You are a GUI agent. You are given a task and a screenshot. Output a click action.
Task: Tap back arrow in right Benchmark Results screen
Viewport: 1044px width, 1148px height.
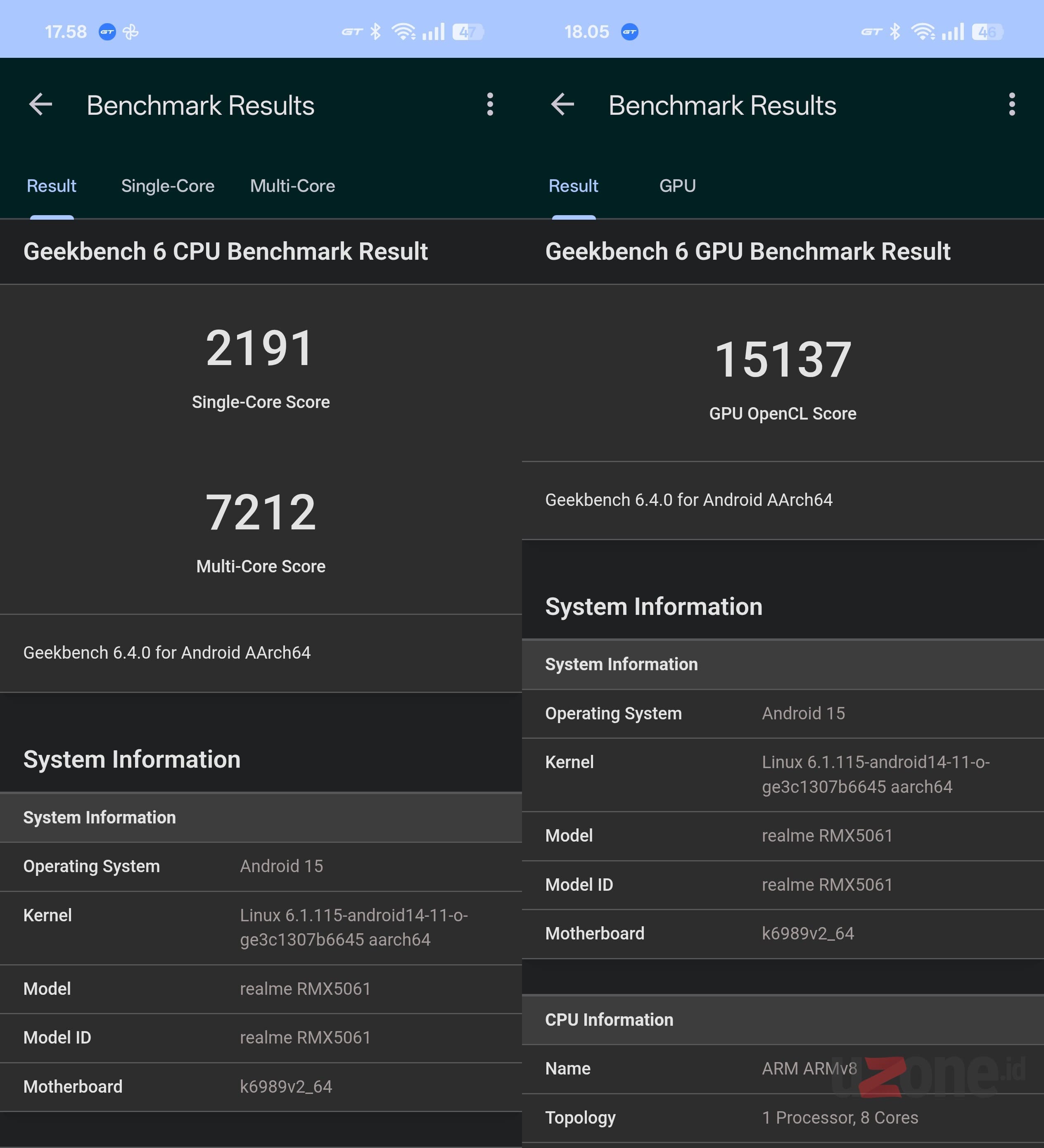[563, 105]
